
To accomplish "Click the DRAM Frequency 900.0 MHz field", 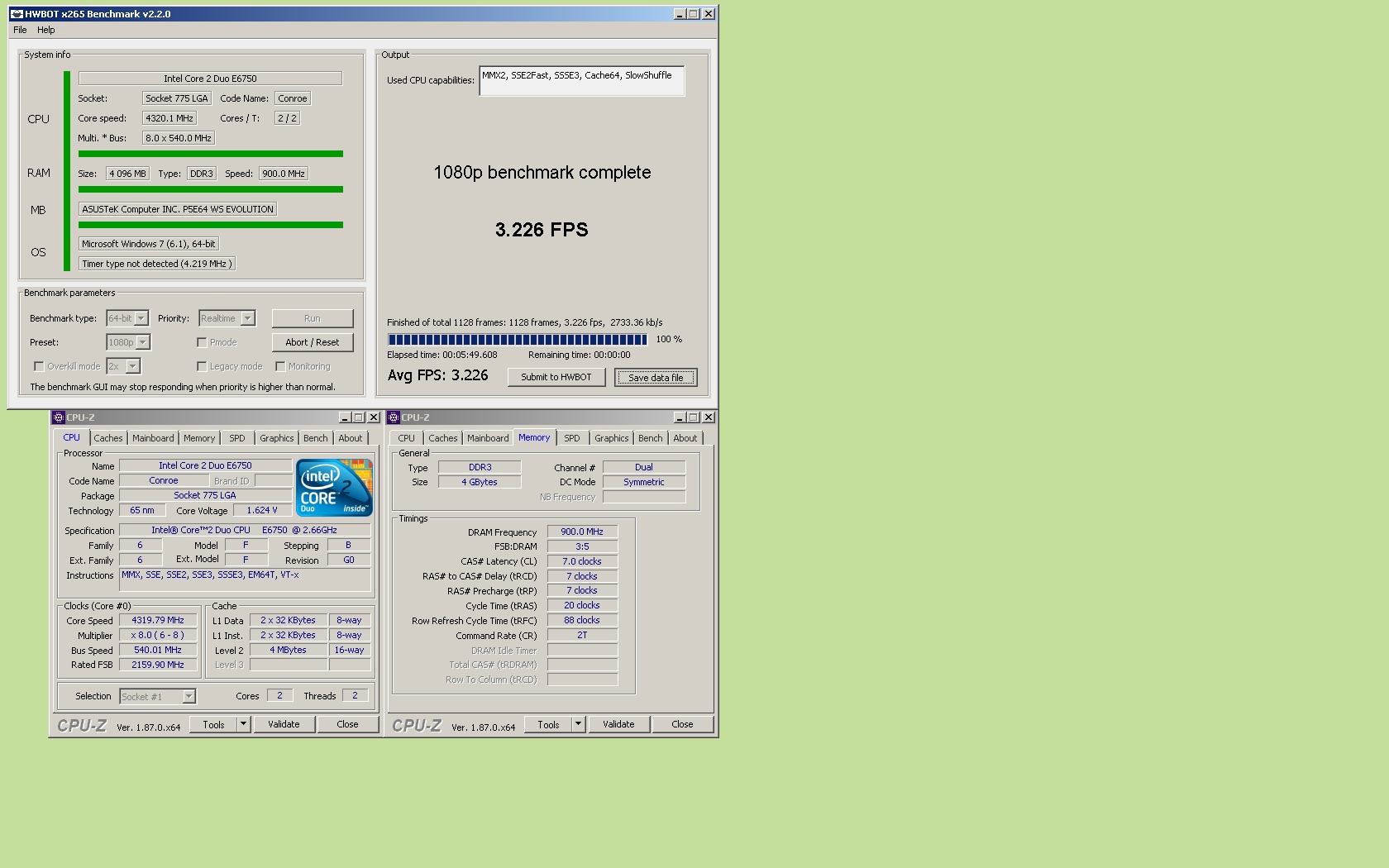I will point(582,532).
